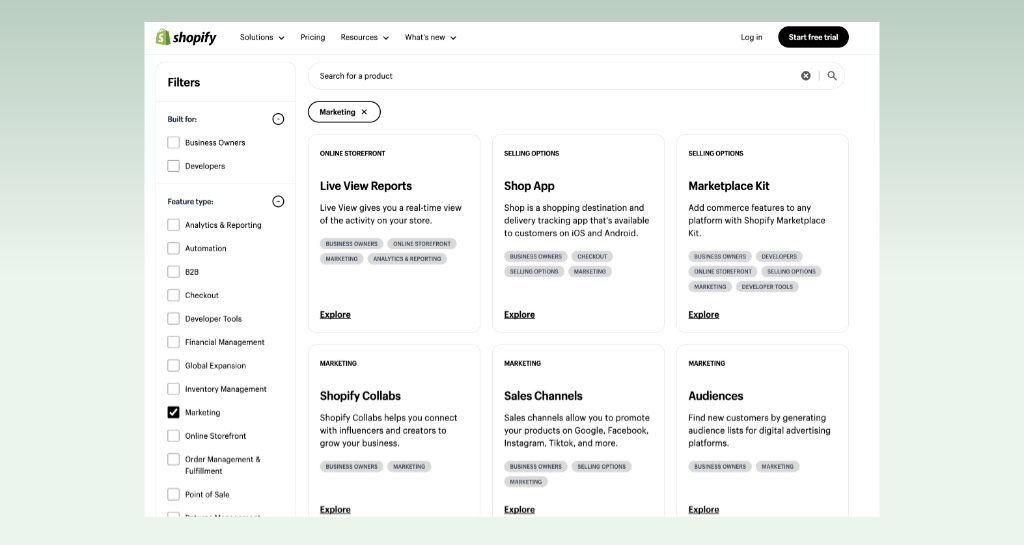Screen dimensions: 1024x545
Task: Explore Shopify Collabs
Action: (x=335, y=509)
